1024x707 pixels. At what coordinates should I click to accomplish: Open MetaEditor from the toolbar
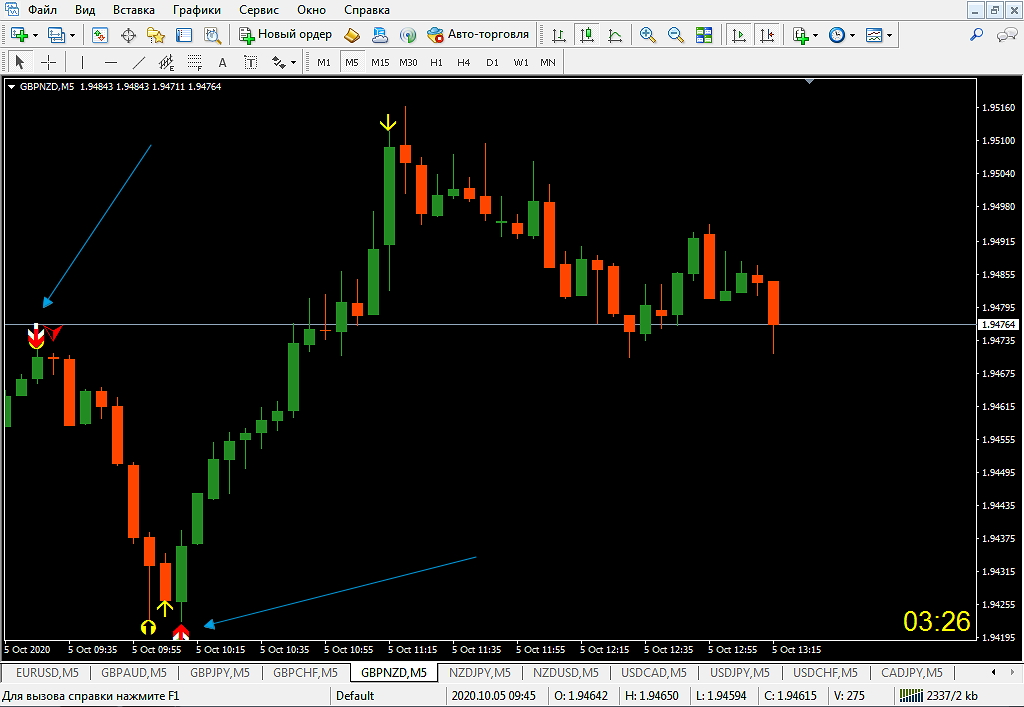[352, 35]
